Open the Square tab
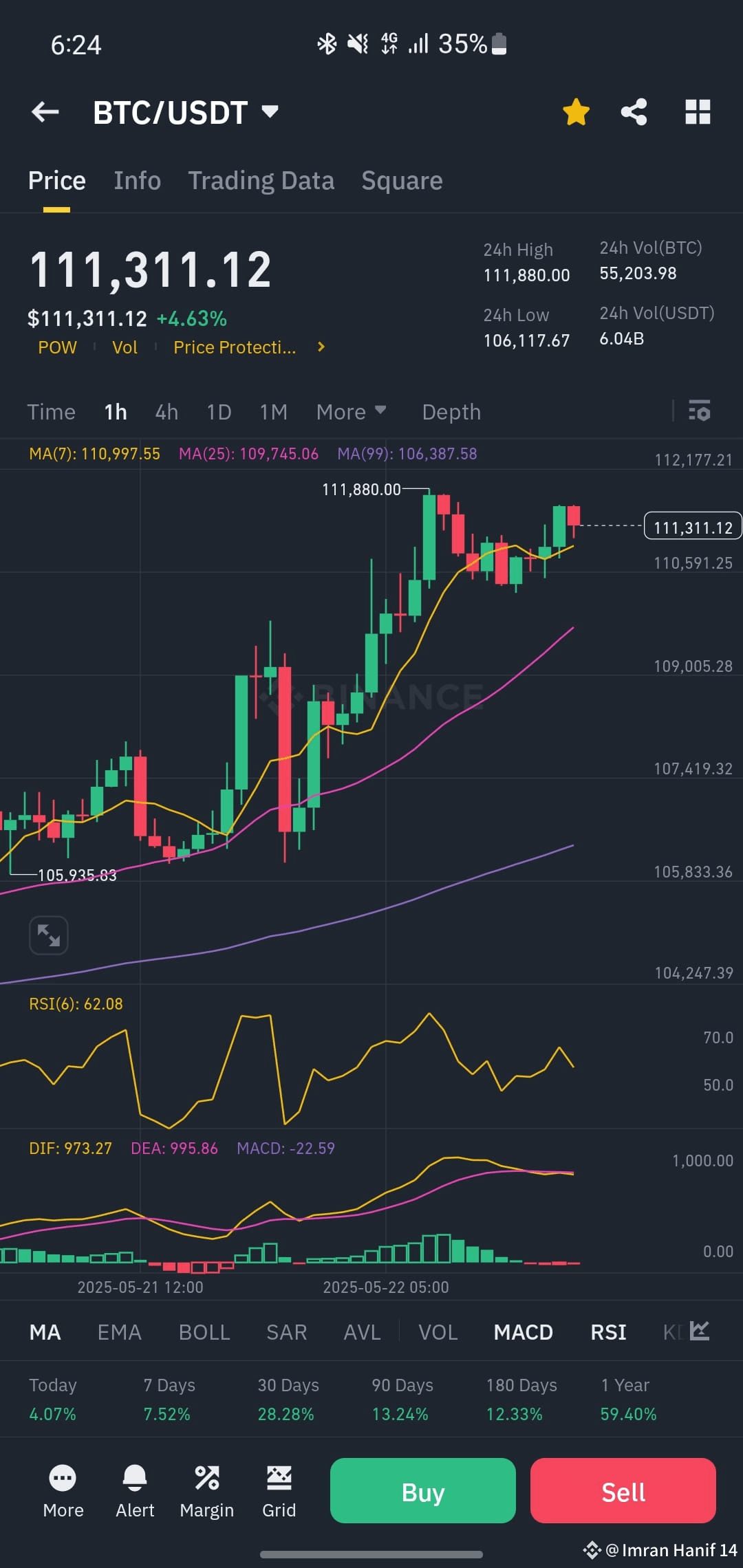 pos(402,181)
